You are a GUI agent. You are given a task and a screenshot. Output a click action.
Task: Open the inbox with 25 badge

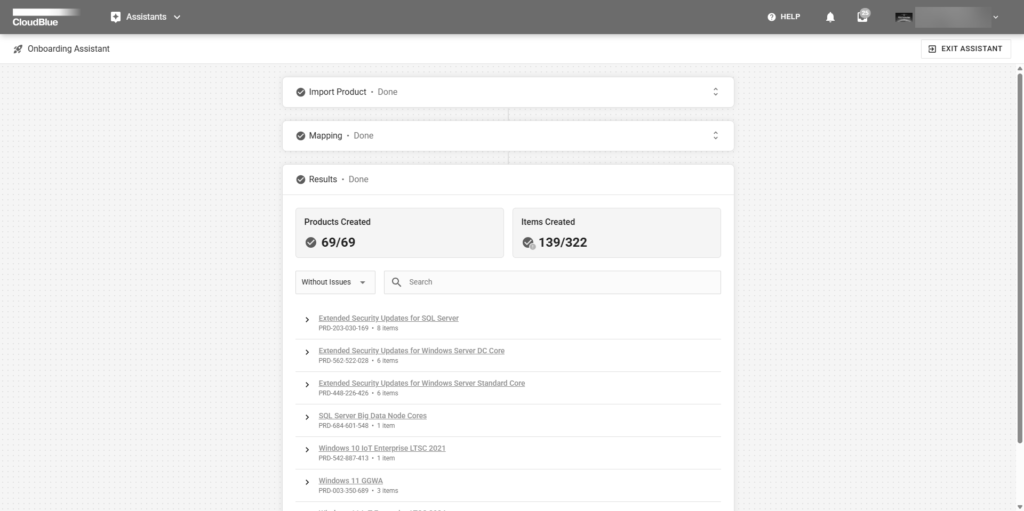pos(863,16)
